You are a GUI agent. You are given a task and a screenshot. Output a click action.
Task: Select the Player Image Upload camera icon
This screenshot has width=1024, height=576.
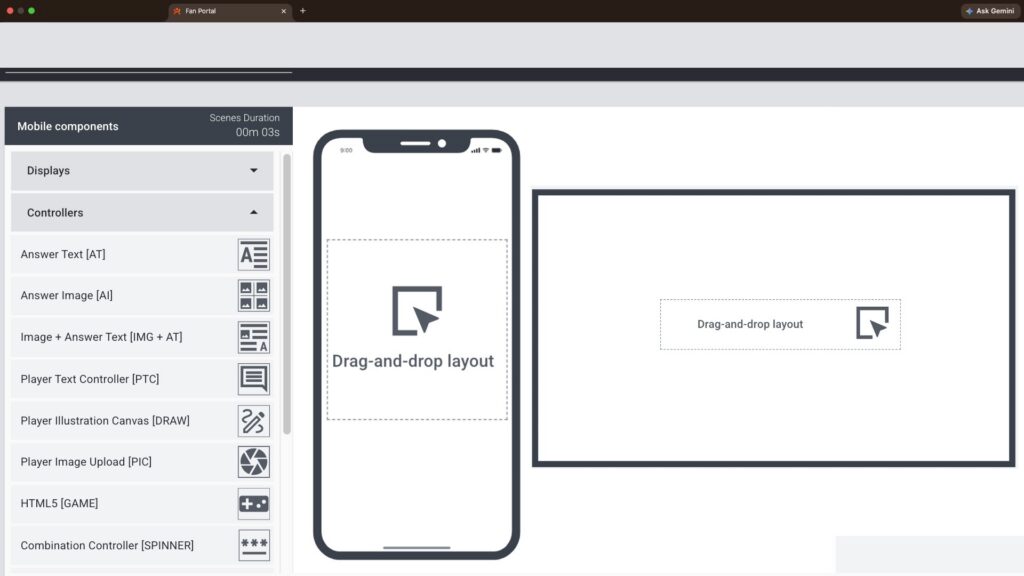pos(253,462)
